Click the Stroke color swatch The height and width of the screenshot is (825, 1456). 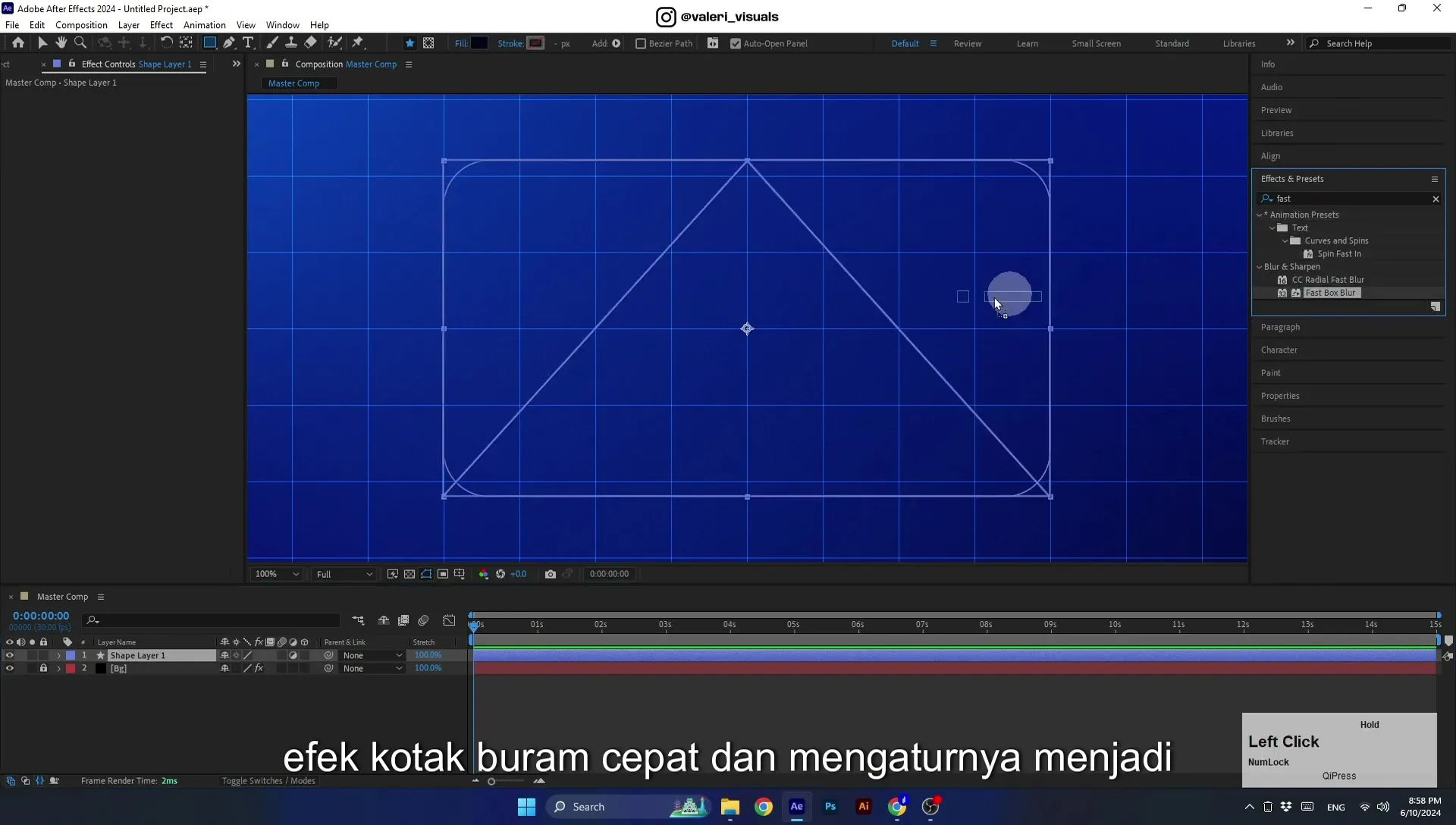coord(536,43)
